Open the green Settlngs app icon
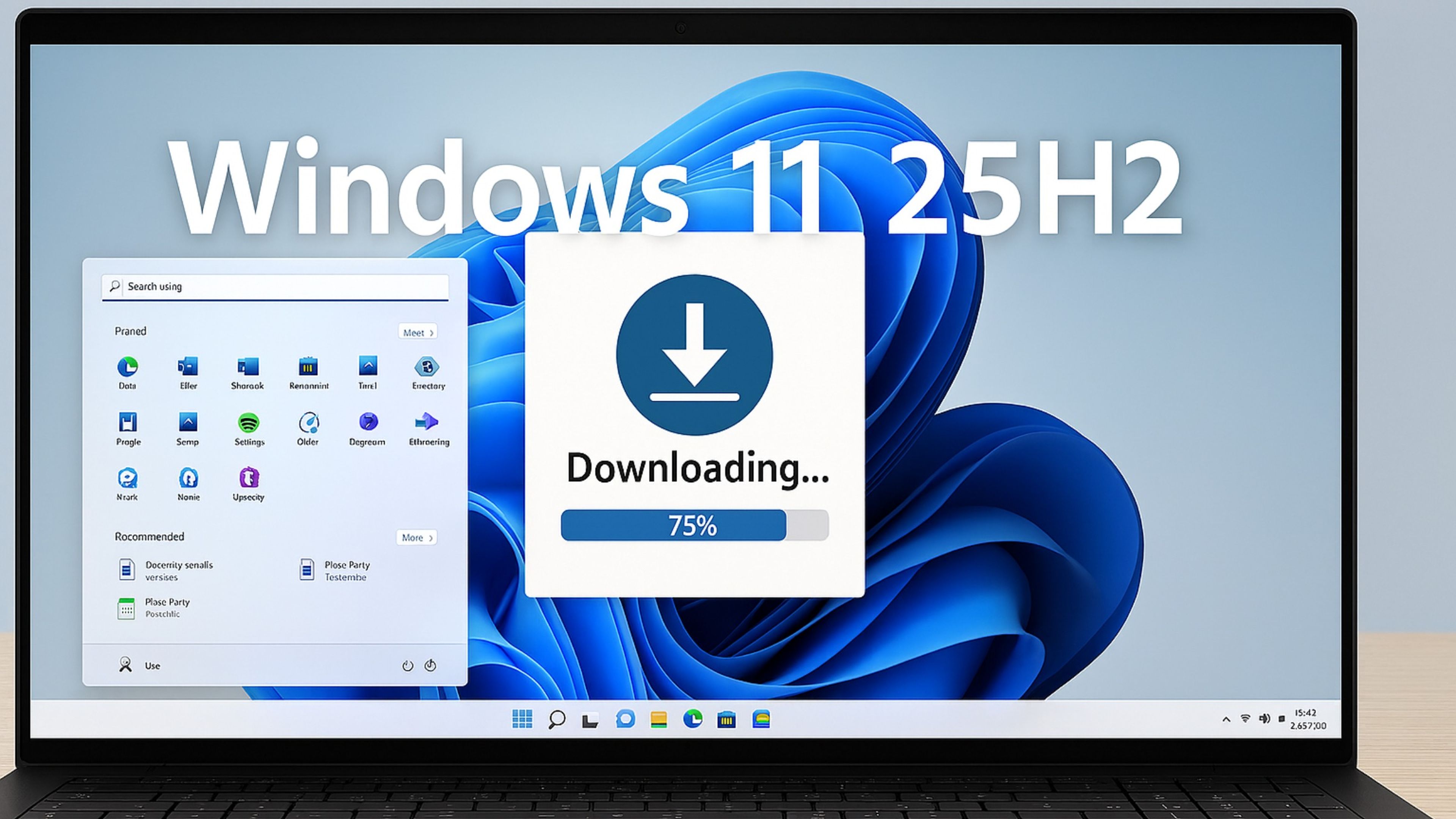 pos(249,423)
